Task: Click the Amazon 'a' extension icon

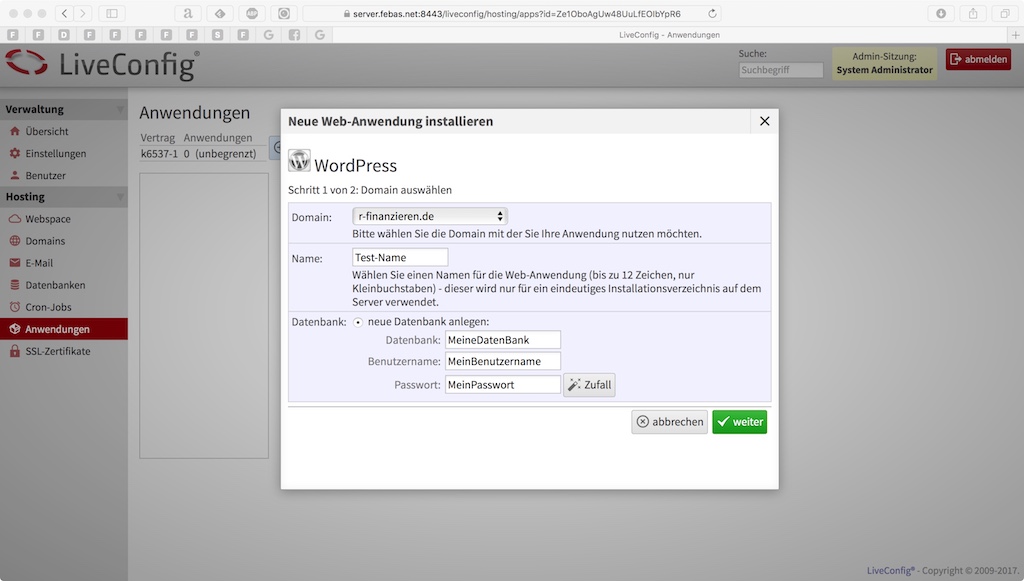Action: click(x=188, y=13)
